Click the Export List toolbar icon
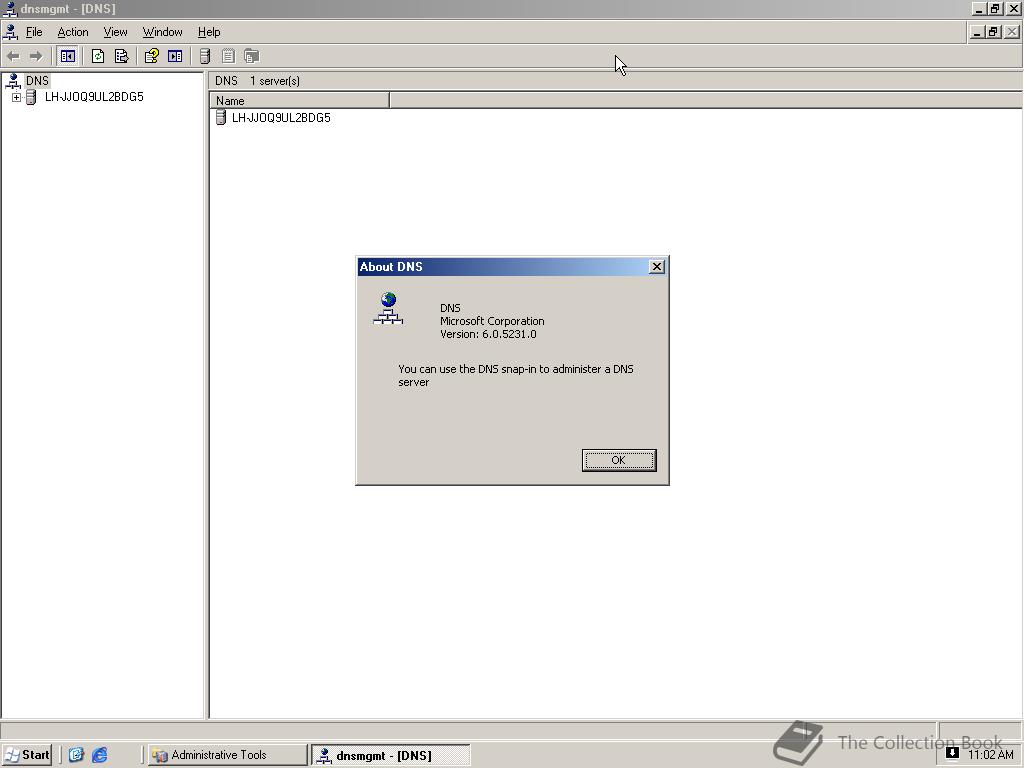The width and height of the screenshot is (1024, 768). pyautogui.click(x=121, y=56)
